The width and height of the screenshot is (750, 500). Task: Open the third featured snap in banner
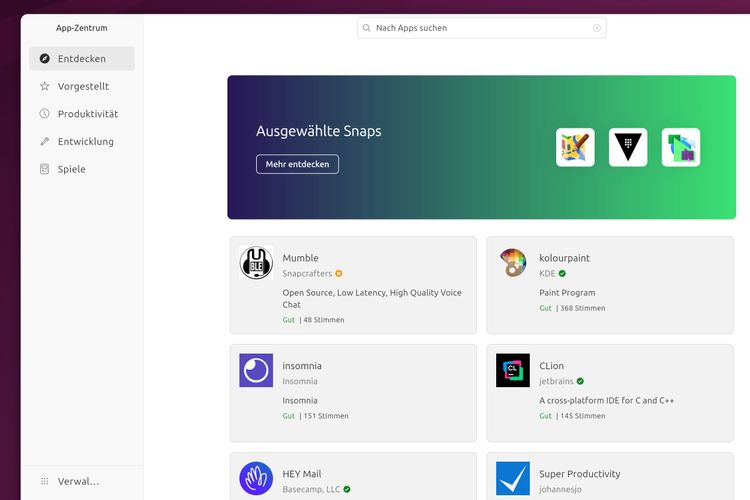(x=681, y=147)
